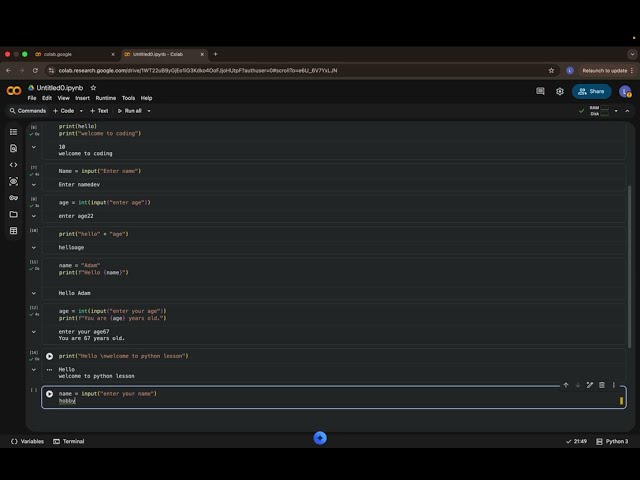Open Terminal at bottom
The image size is (640, 480).
69,442
